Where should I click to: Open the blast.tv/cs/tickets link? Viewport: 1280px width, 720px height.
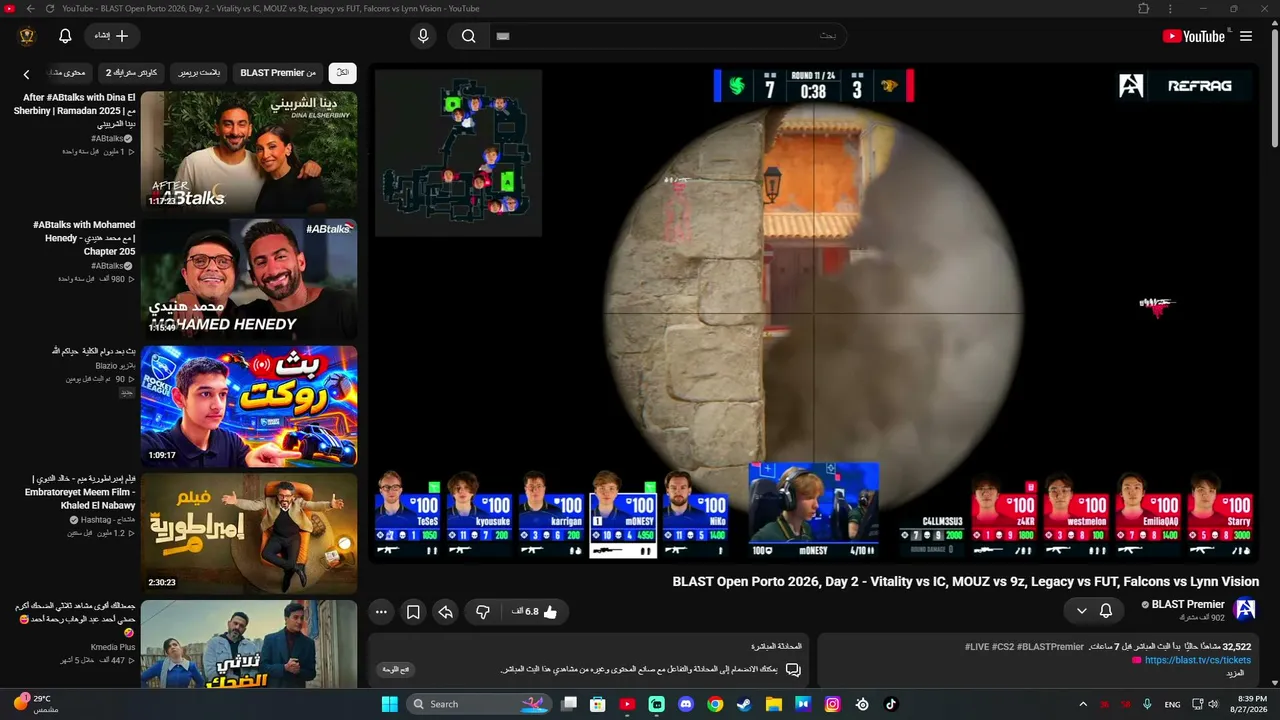point(1197,660)
